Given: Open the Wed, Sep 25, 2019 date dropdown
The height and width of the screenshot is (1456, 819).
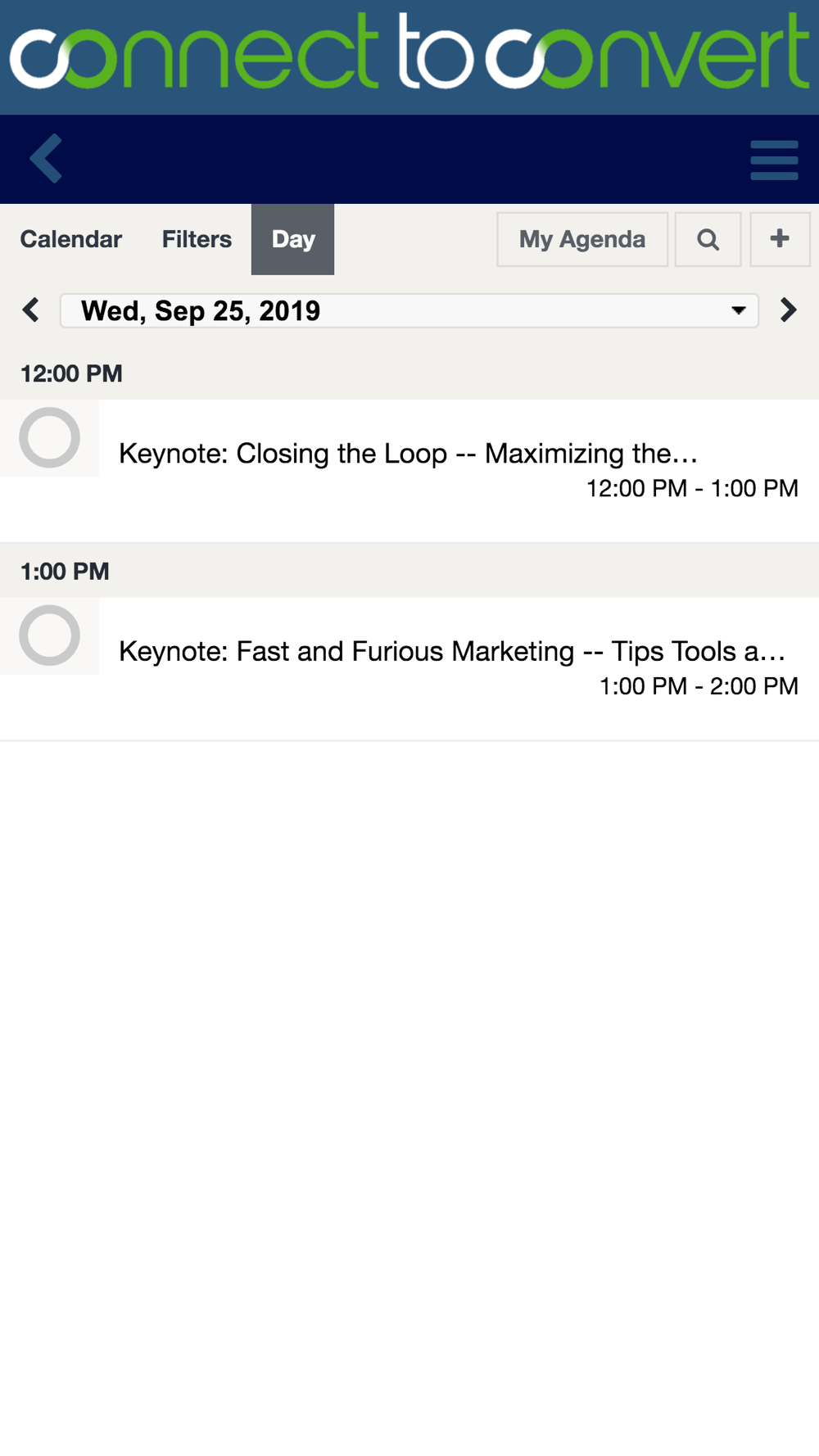Looking at the screenshot, I should click(409, 311).
